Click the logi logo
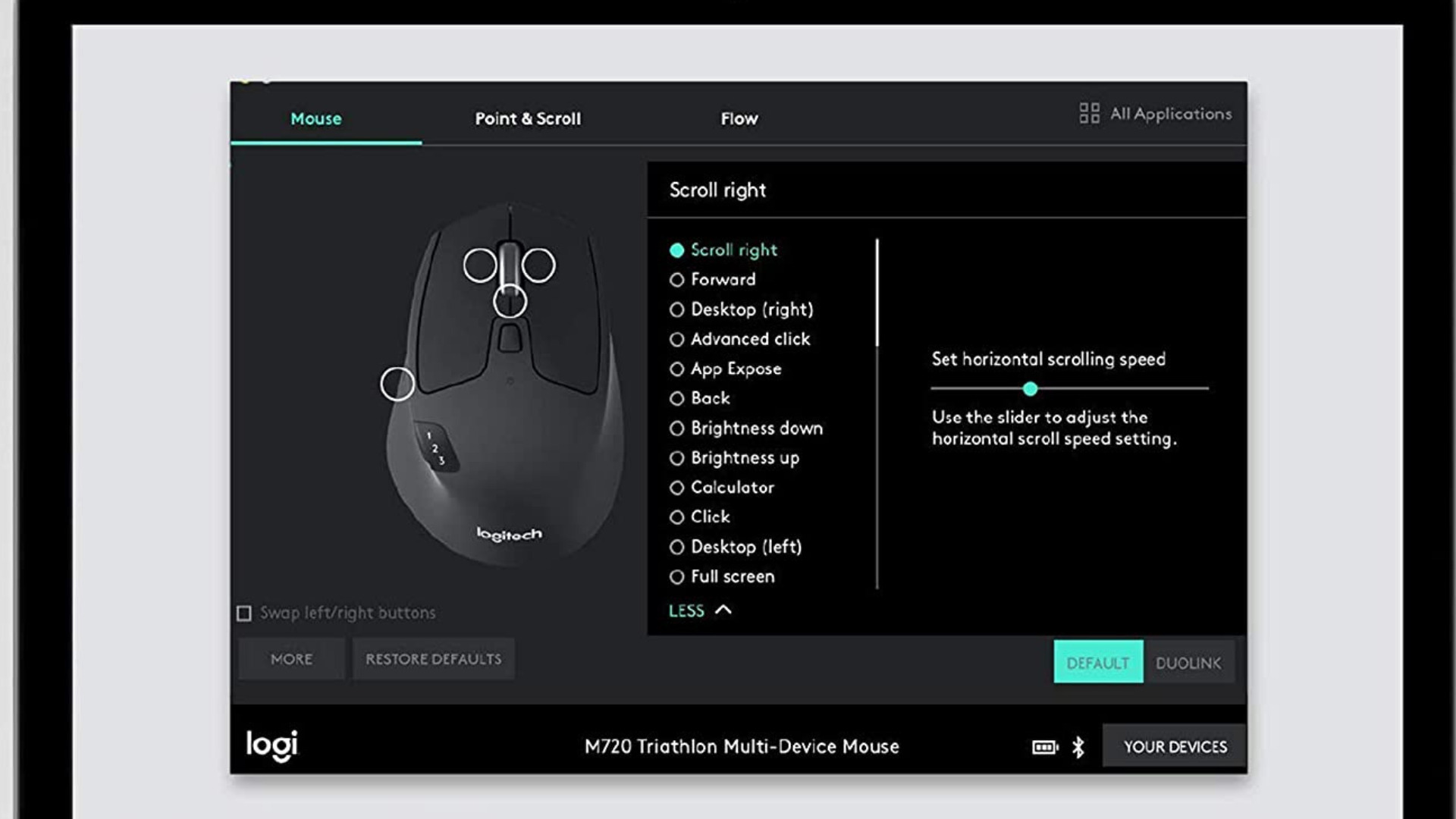Screen dimensions: 1456x819 coord(272,745)
